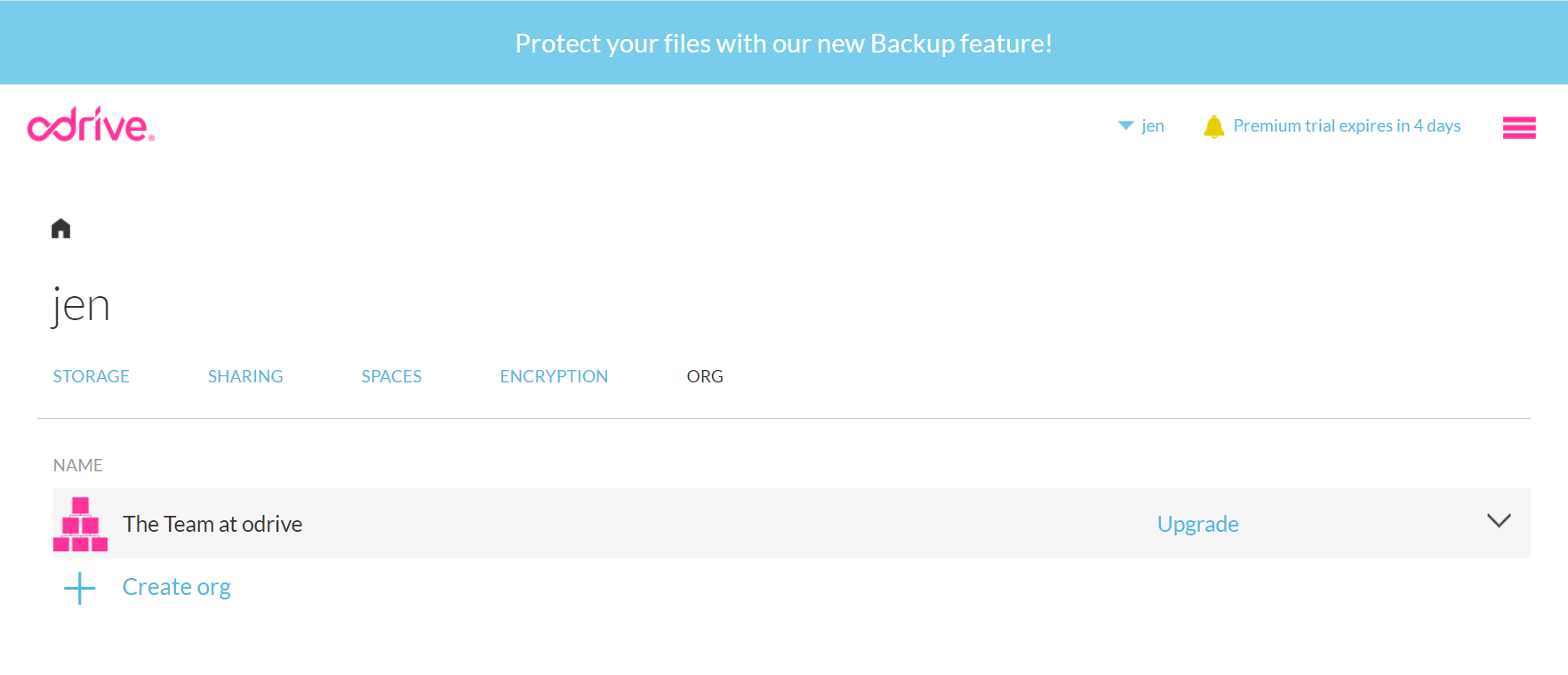Open the jen user dropdown arrow

click(x=1125, y=125)
